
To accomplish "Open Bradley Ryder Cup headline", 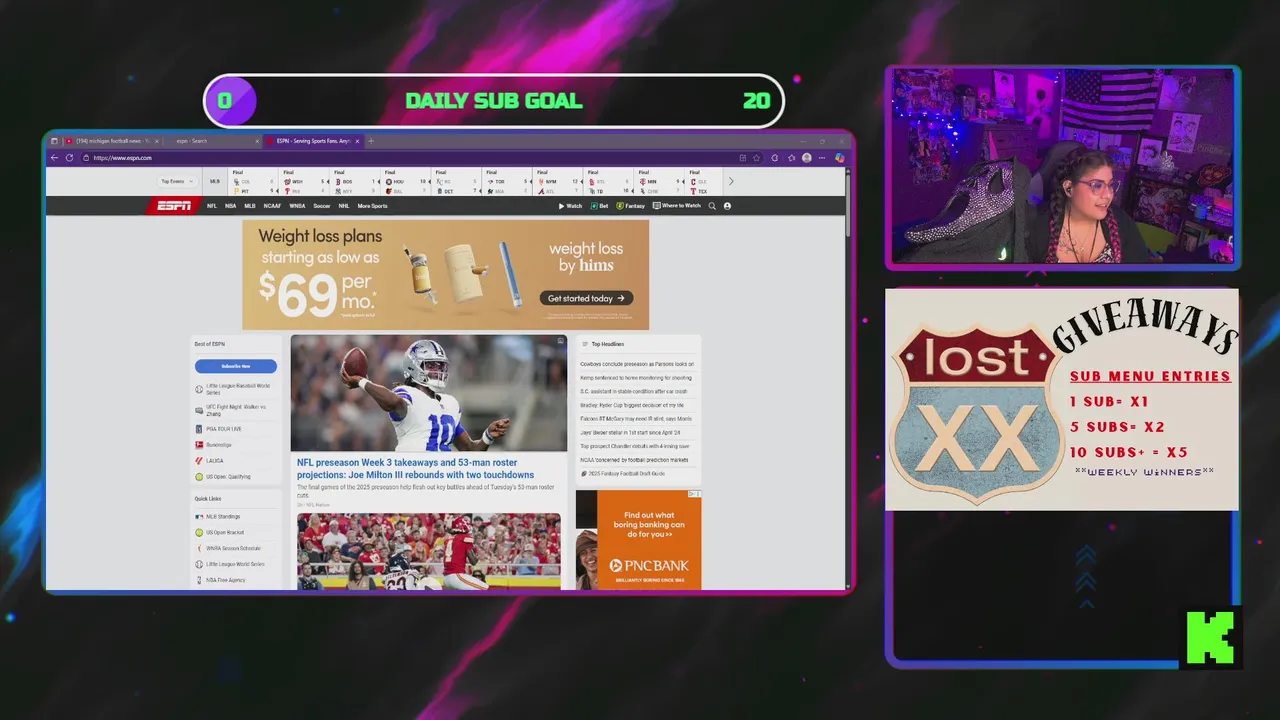I will tap(632, 405).
